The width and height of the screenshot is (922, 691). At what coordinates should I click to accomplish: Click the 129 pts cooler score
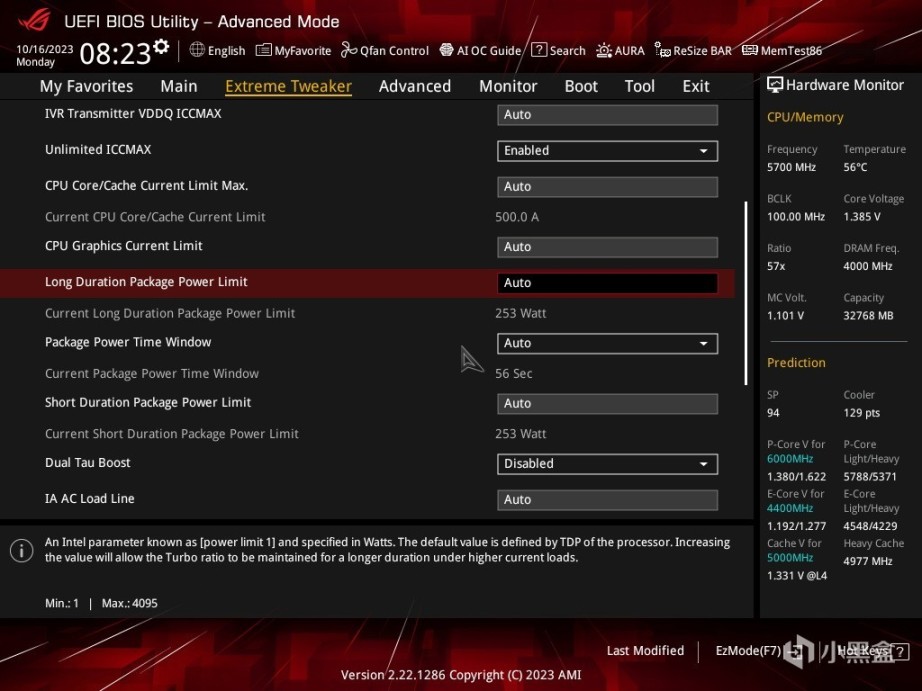pos(861,413)
